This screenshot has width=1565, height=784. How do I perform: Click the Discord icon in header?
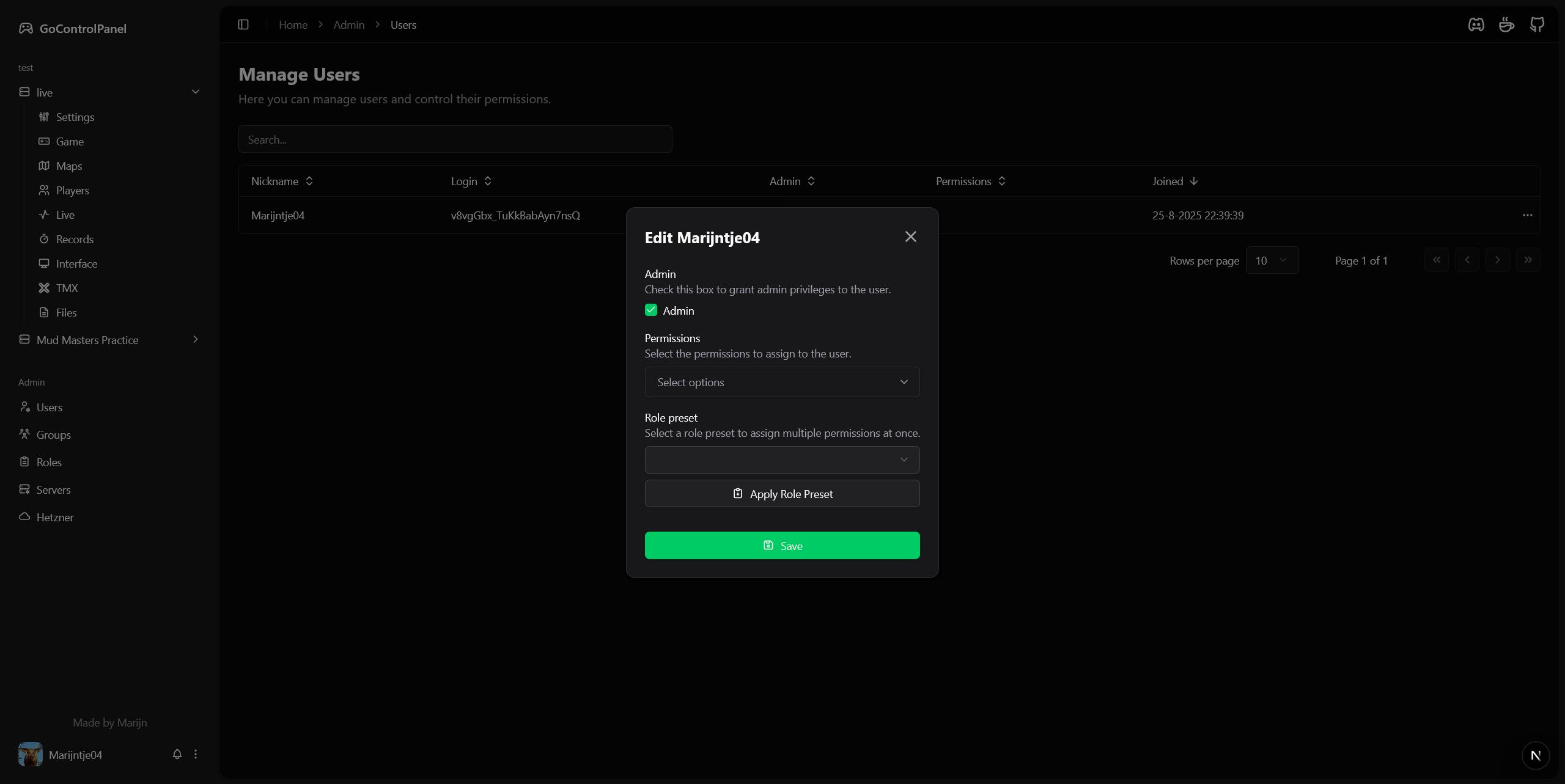point(1476,24)
